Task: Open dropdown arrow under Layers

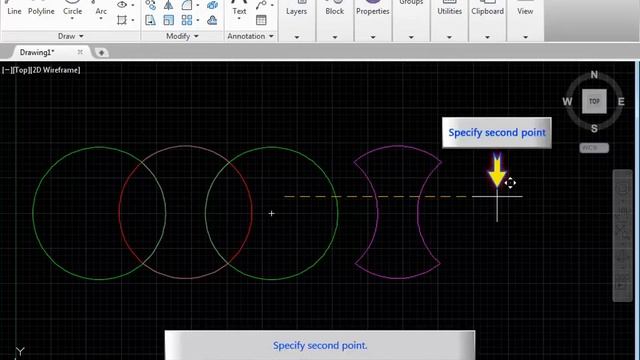Action: pos(297,37)
